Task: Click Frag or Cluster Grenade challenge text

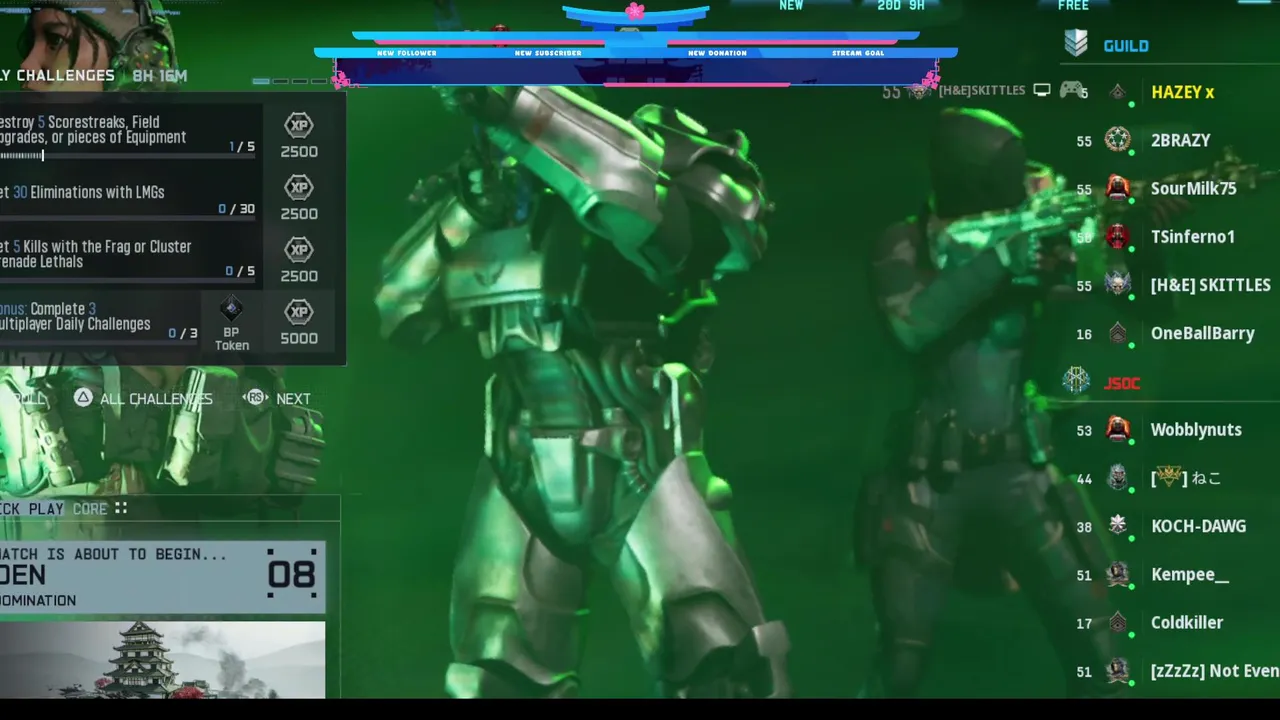Action: tap(95, 254)
